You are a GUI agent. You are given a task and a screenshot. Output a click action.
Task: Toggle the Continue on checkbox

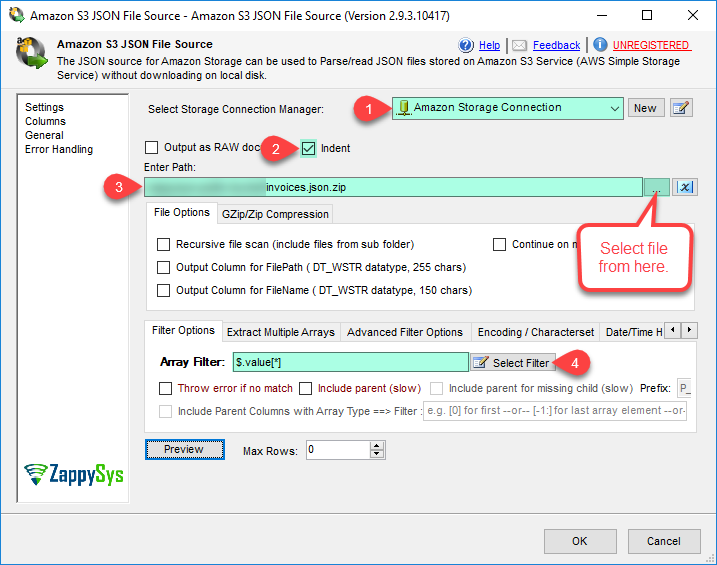tap(499, 245)
